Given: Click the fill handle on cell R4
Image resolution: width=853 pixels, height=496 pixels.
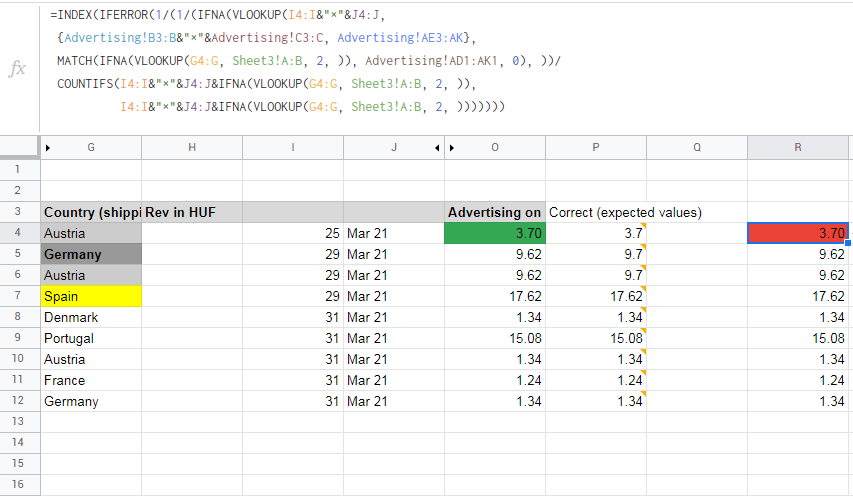Looking at the screenshot, I should click(x=847, y=243).
